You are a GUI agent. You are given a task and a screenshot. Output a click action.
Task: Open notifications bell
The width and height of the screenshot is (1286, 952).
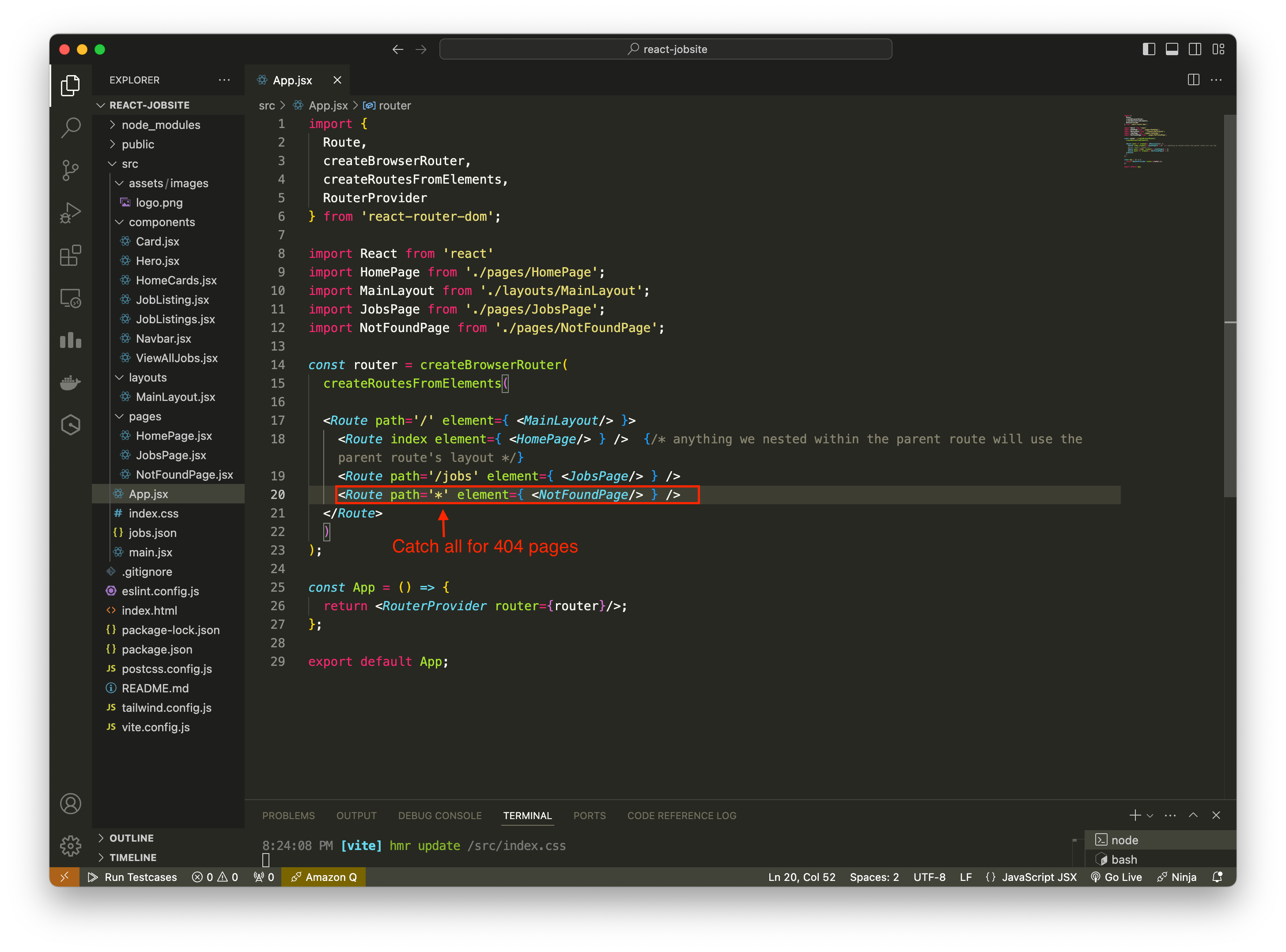pos(1218,877)
